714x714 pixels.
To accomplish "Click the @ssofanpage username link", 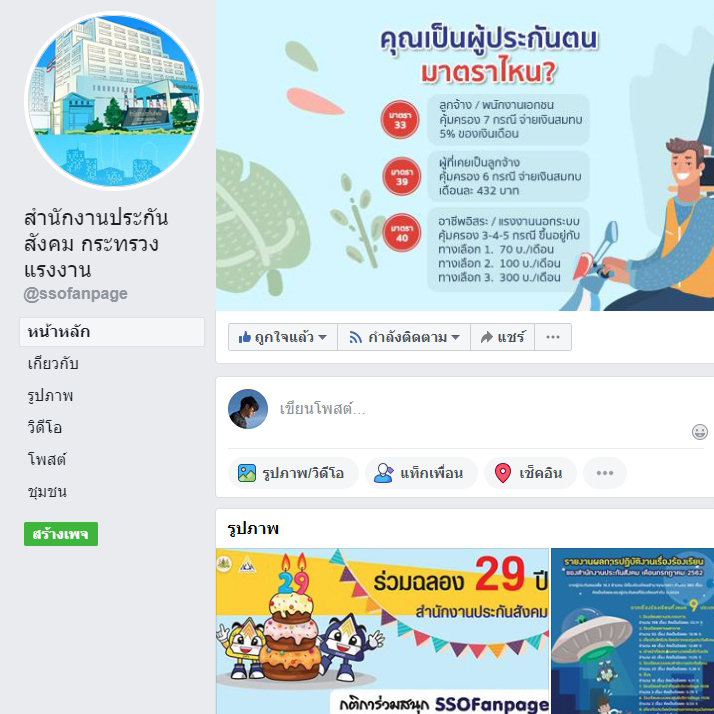I will [x=76, y=294].
